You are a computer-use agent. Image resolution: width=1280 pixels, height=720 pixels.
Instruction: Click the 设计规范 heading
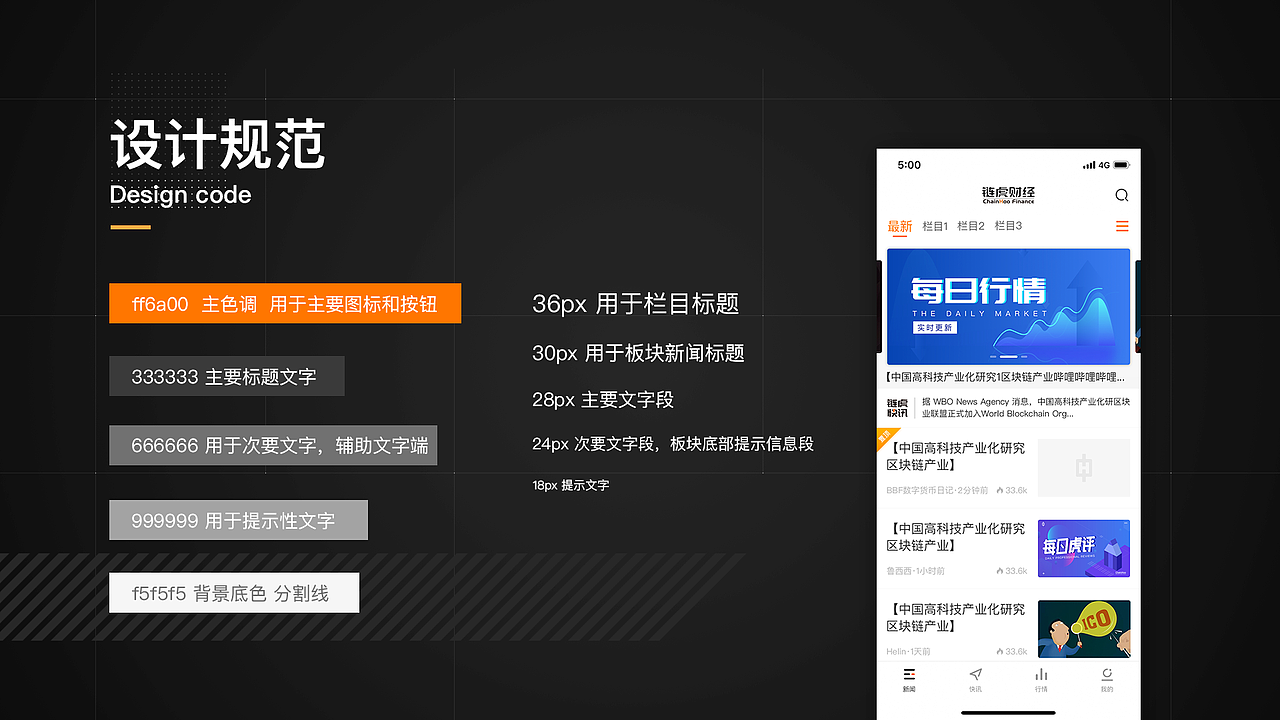218,145
